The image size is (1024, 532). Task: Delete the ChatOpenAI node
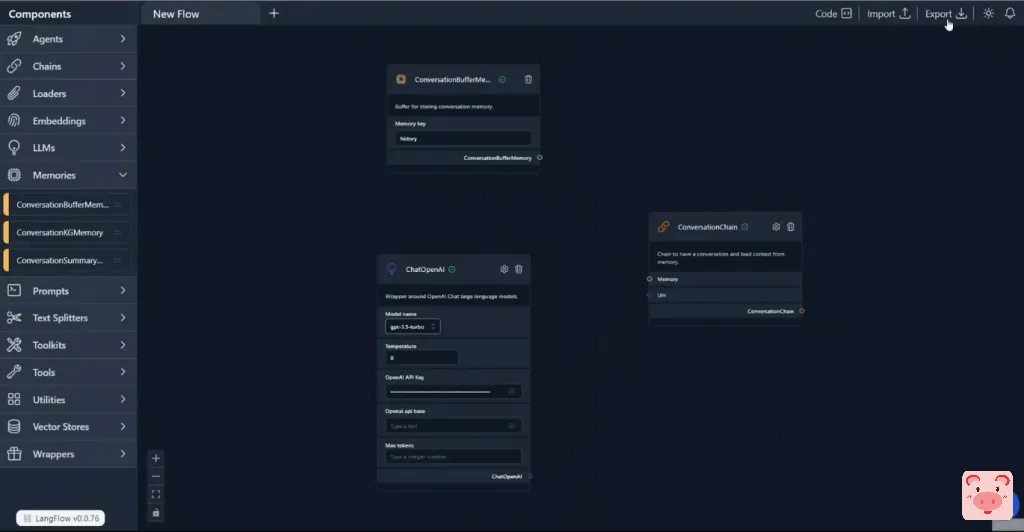pos(519,269)
